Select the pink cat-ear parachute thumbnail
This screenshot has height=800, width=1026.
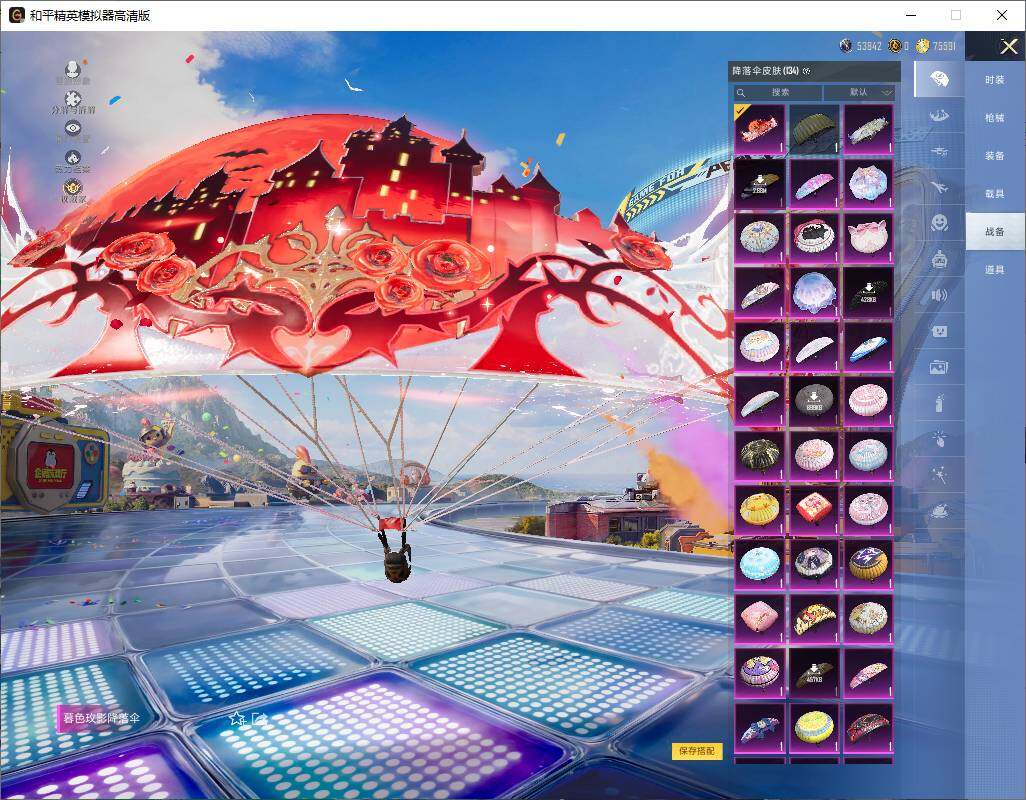coord(868,237)
